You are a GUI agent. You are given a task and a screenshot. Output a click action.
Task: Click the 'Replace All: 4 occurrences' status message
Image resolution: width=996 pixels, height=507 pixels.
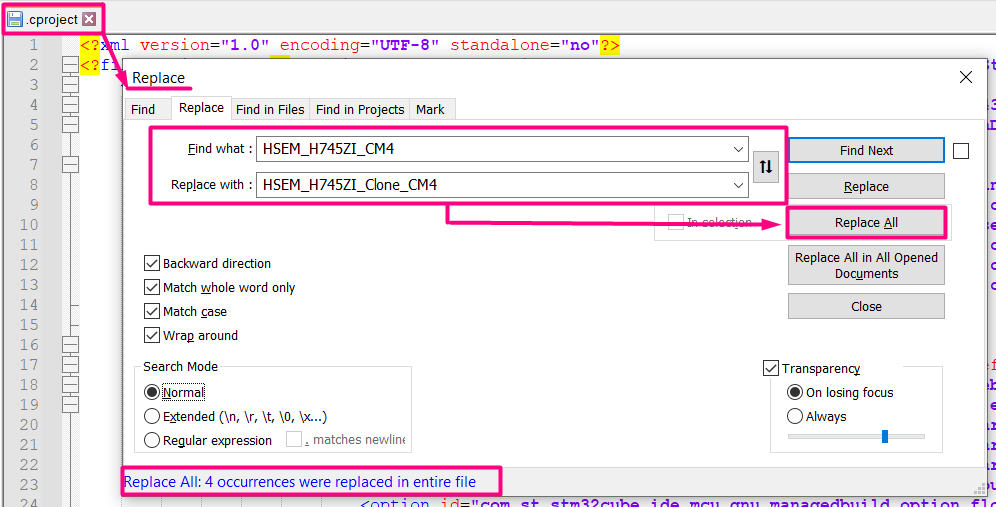pyautogui.click(x=300, y=482)
